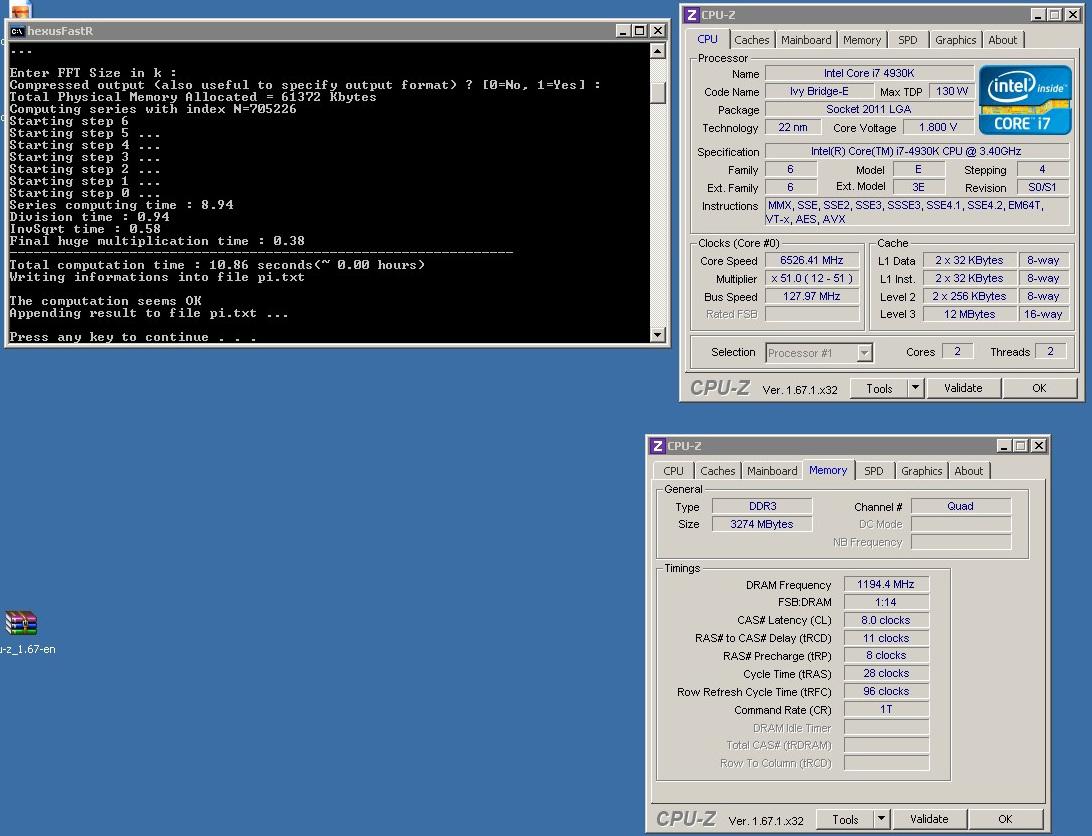The width and height of the screenshot is (1092, 836).
Task: Switch to SPD tab in upper CPU-Z window
Action: point(907,40)
